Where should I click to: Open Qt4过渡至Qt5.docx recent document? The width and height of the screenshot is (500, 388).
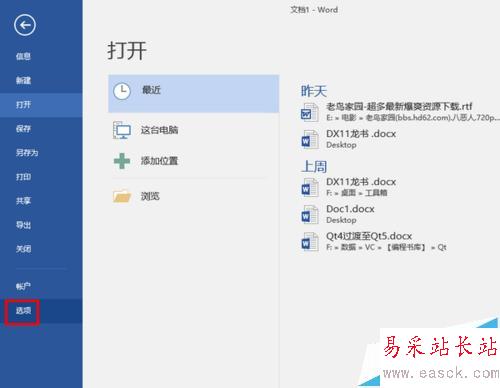369,236
